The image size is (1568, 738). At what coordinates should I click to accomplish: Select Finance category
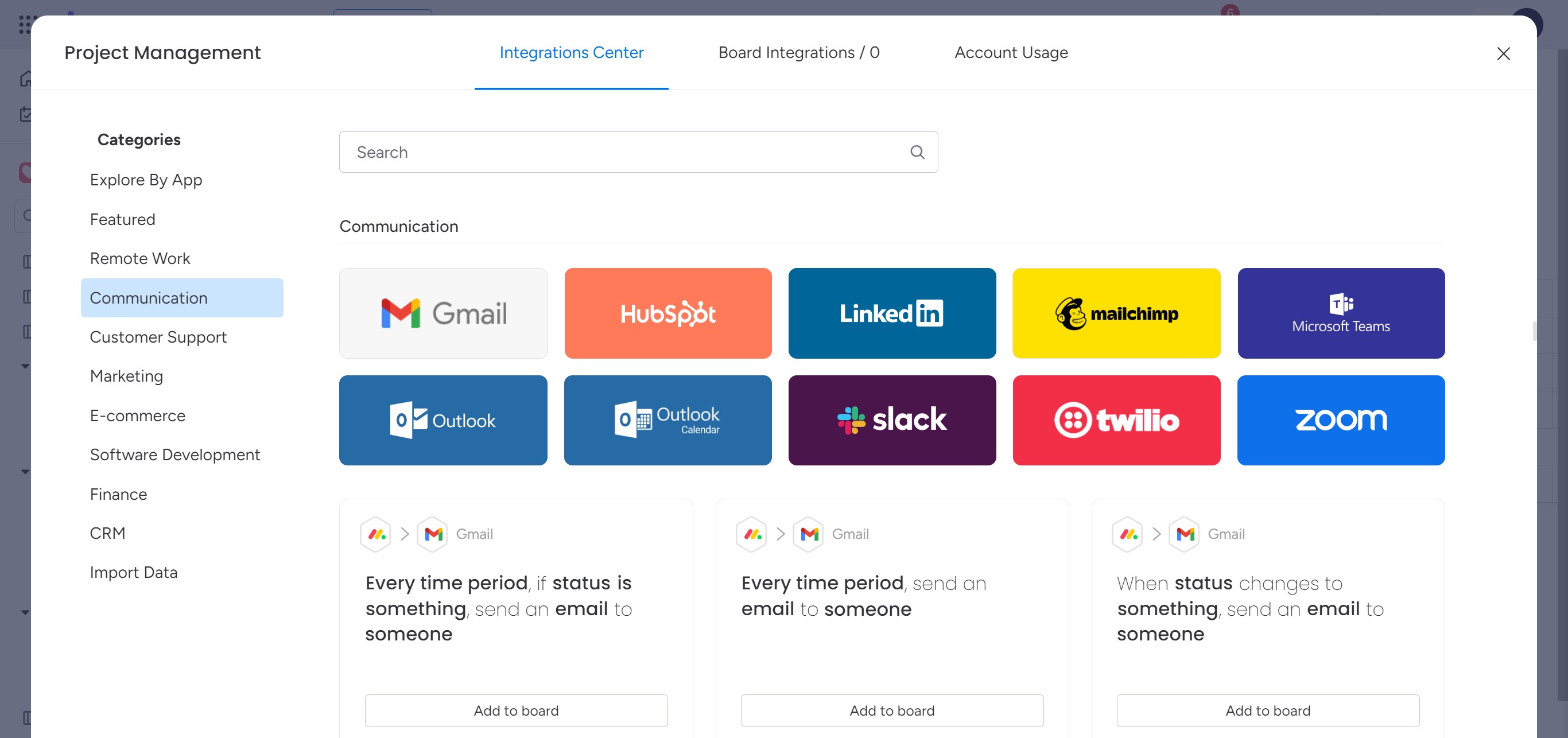click(182, 494)
